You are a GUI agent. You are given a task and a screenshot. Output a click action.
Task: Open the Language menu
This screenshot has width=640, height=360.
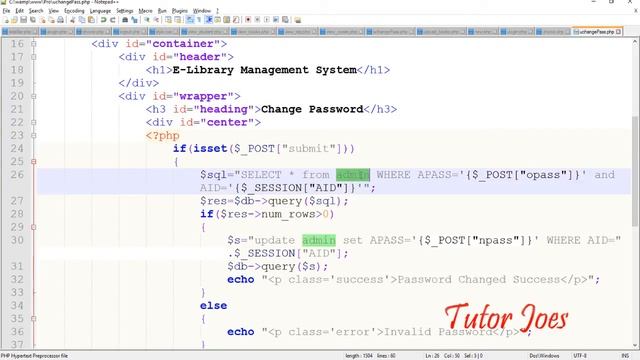(100, 11)
